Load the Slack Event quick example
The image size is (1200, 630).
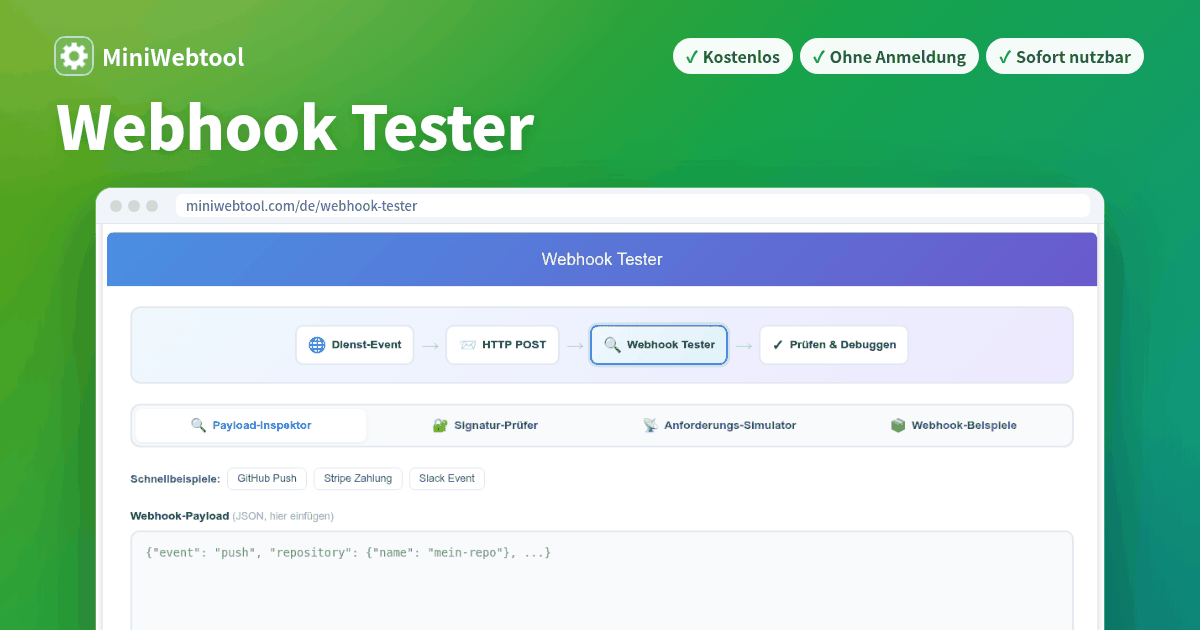[x=447, y=478]
